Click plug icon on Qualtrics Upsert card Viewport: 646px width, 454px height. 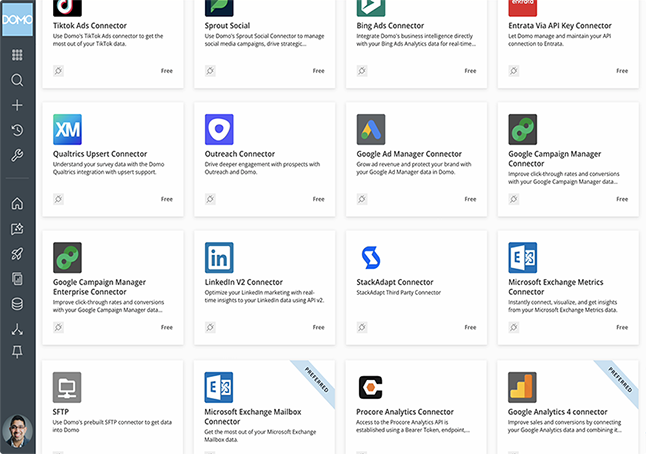pyautogui.click(x=59, y=199)
